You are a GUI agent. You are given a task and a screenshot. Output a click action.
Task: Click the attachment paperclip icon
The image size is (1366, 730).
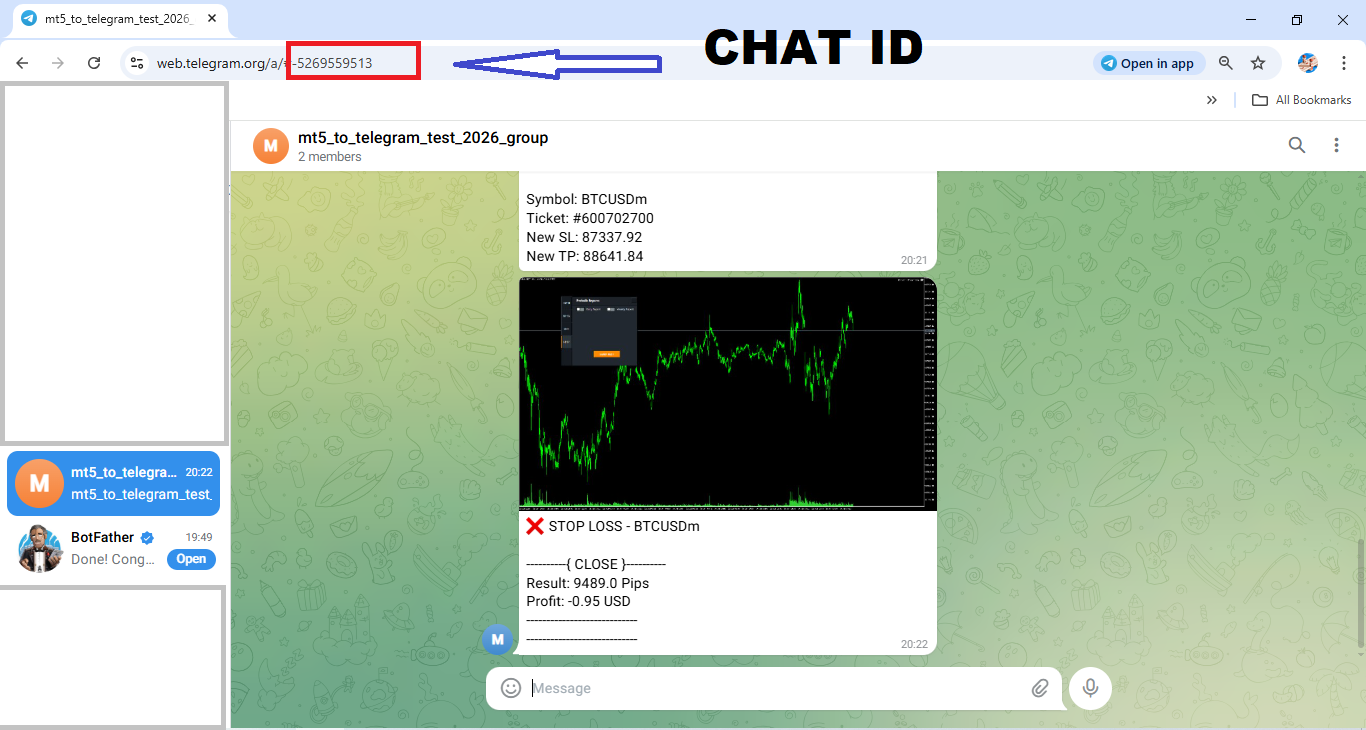(x=1040, y=688)
